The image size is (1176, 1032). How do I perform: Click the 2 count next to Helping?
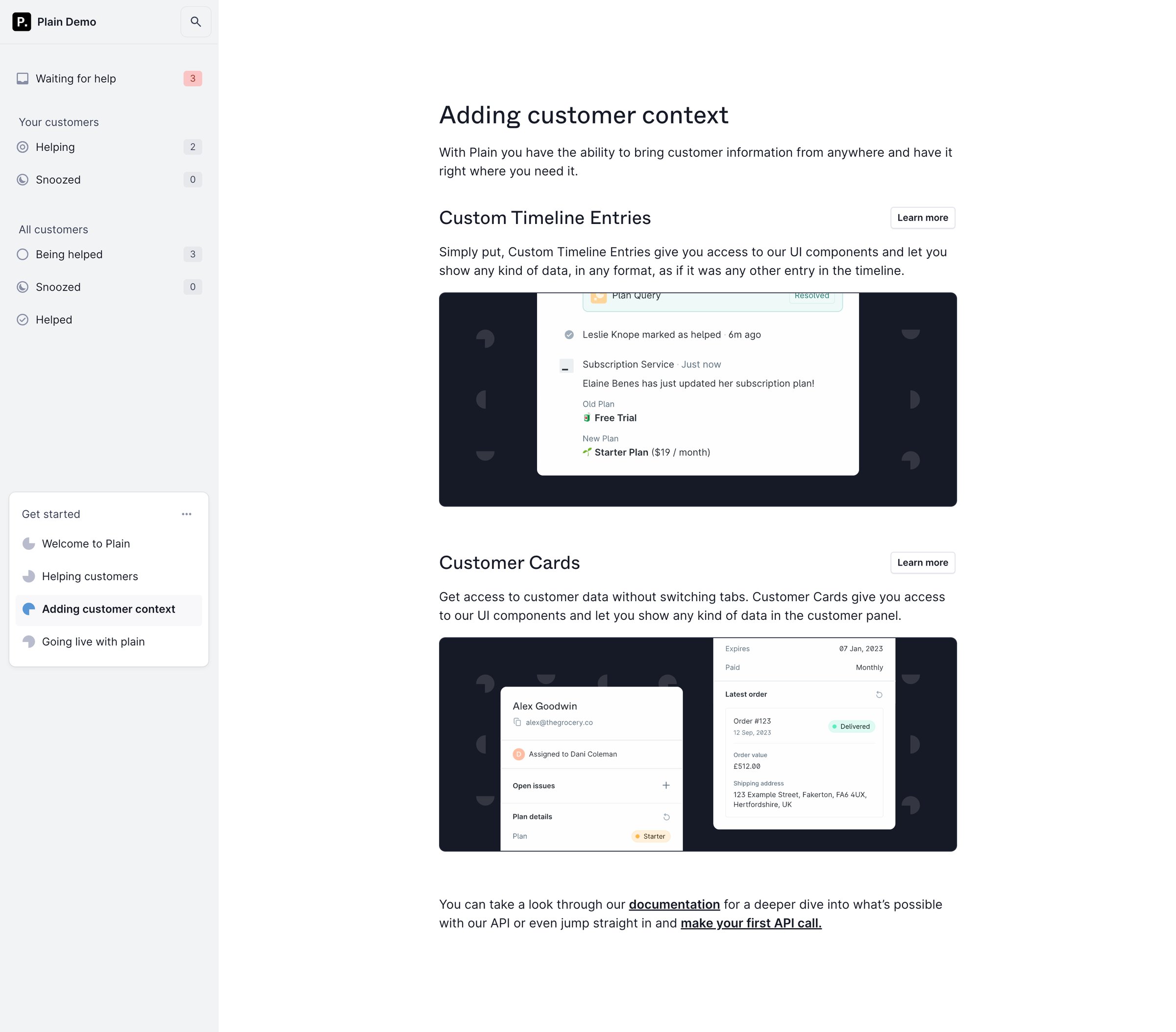coord(193,147)
